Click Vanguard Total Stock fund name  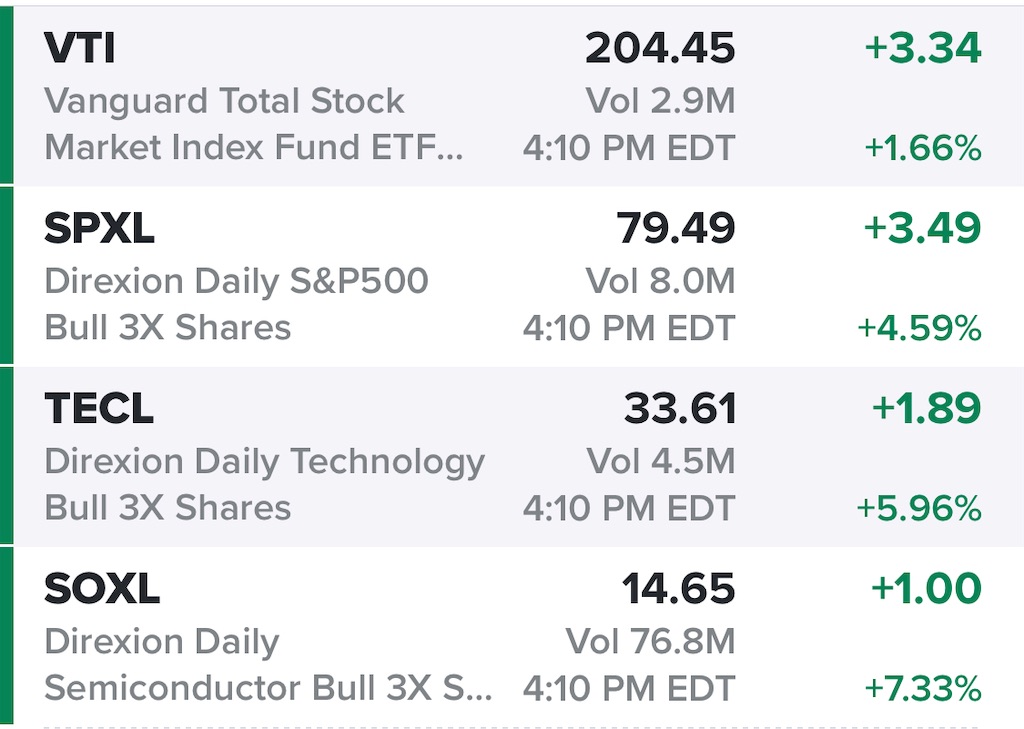click(224, 101)
